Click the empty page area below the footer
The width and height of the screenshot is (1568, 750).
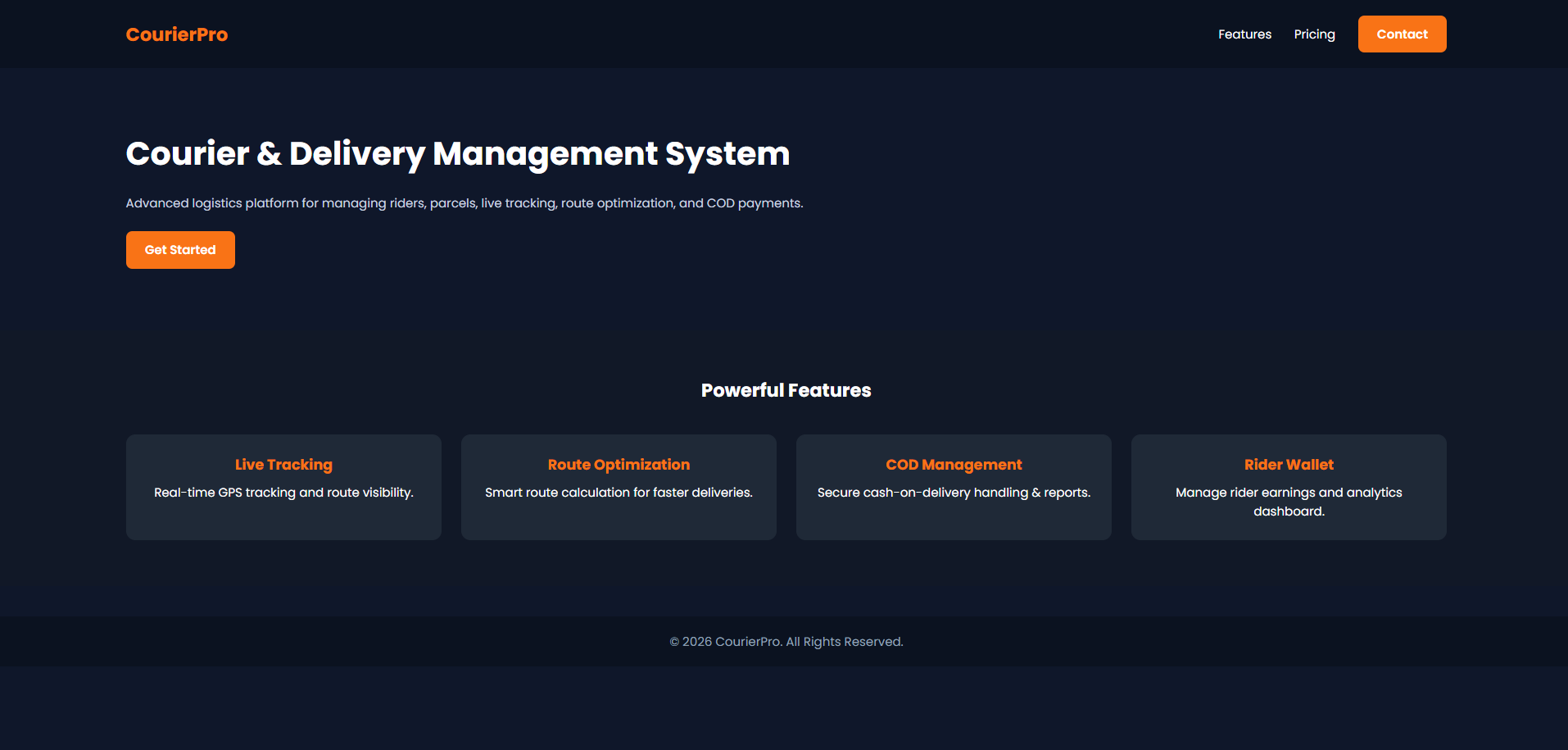(x=784, y=709)
